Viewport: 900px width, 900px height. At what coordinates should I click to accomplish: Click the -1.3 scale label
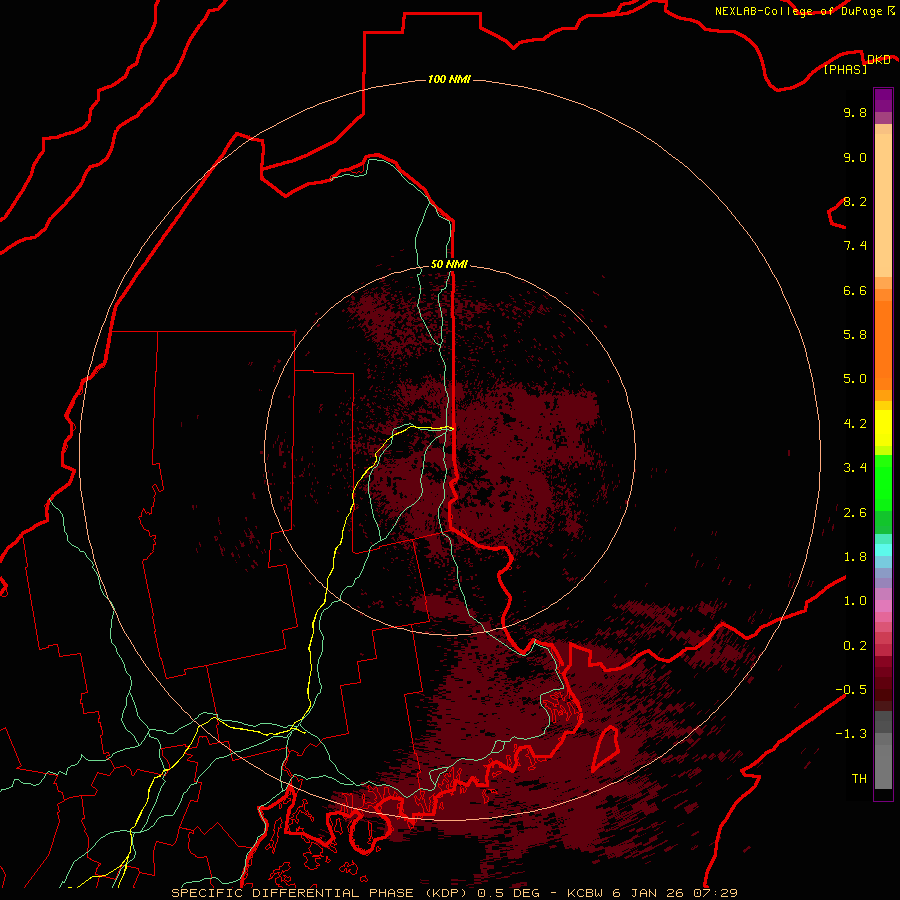pyautogui.click(x=851, y=734)
